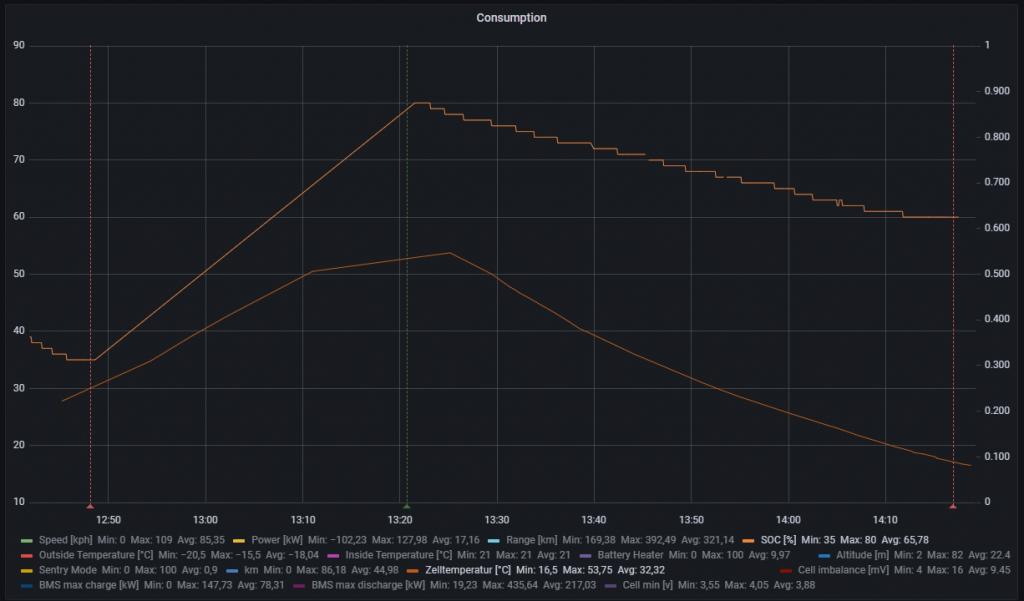1024x601 pixels.
Task: Toggle the Power [kW] legend series
Action: 277,540
